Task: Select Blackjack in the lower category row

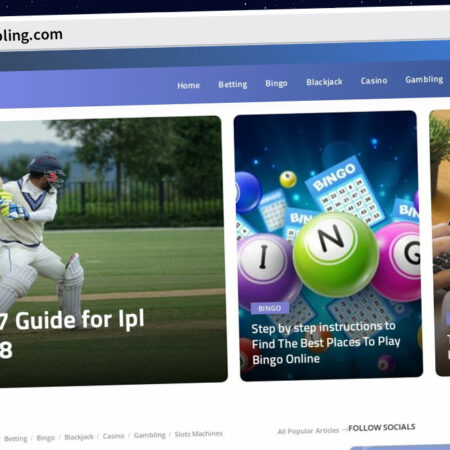Action: [79, 437]
